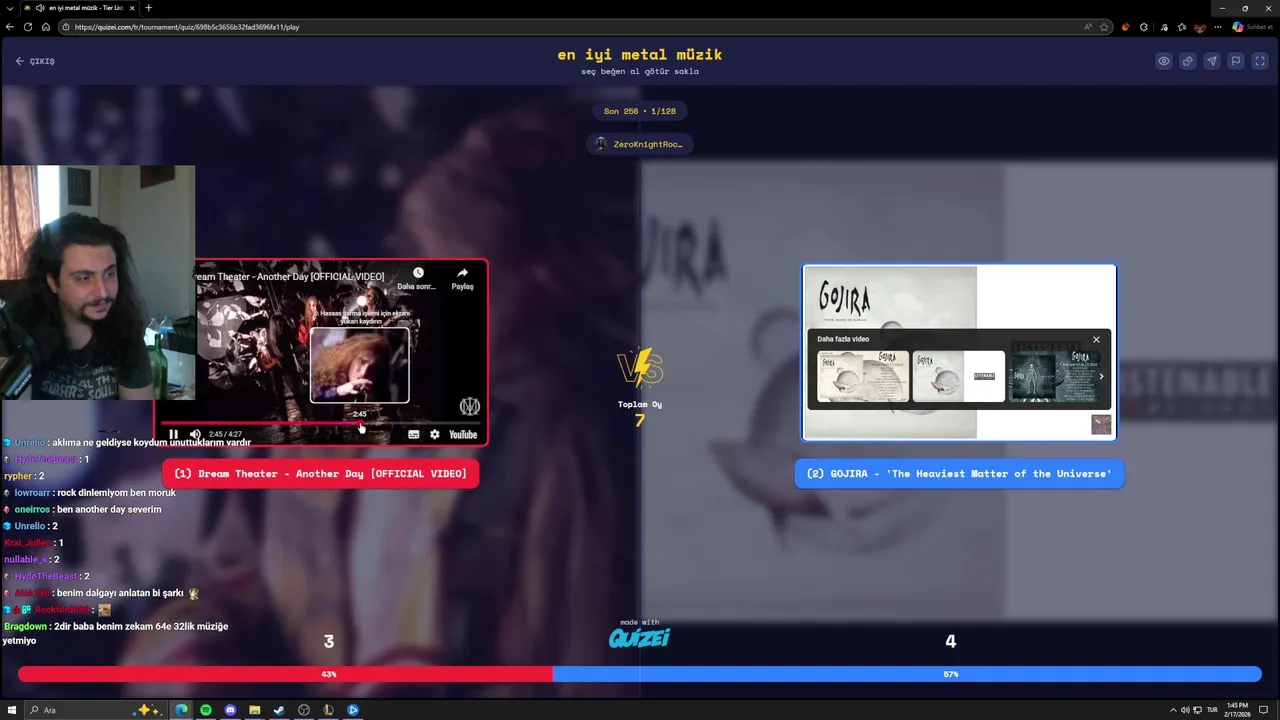Open Sohbet et copilot button

1252,27
